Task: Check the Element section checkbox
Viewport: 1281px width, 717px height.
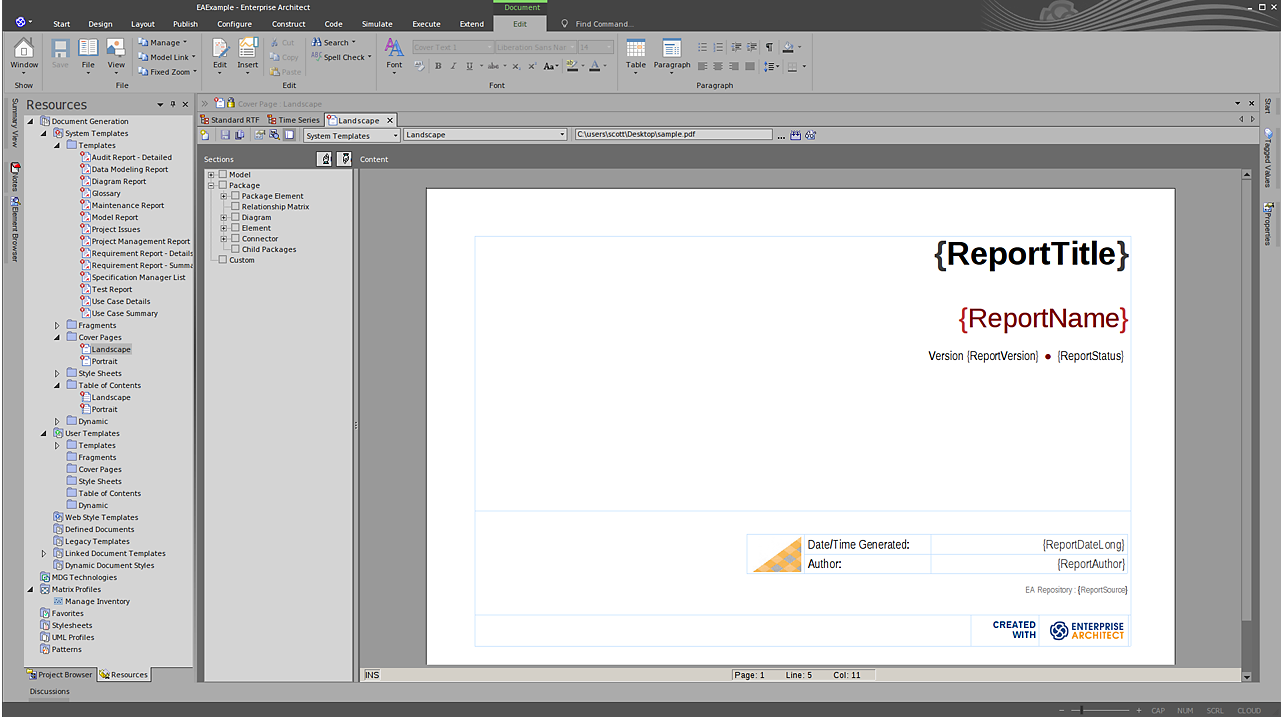Action: 236,228
